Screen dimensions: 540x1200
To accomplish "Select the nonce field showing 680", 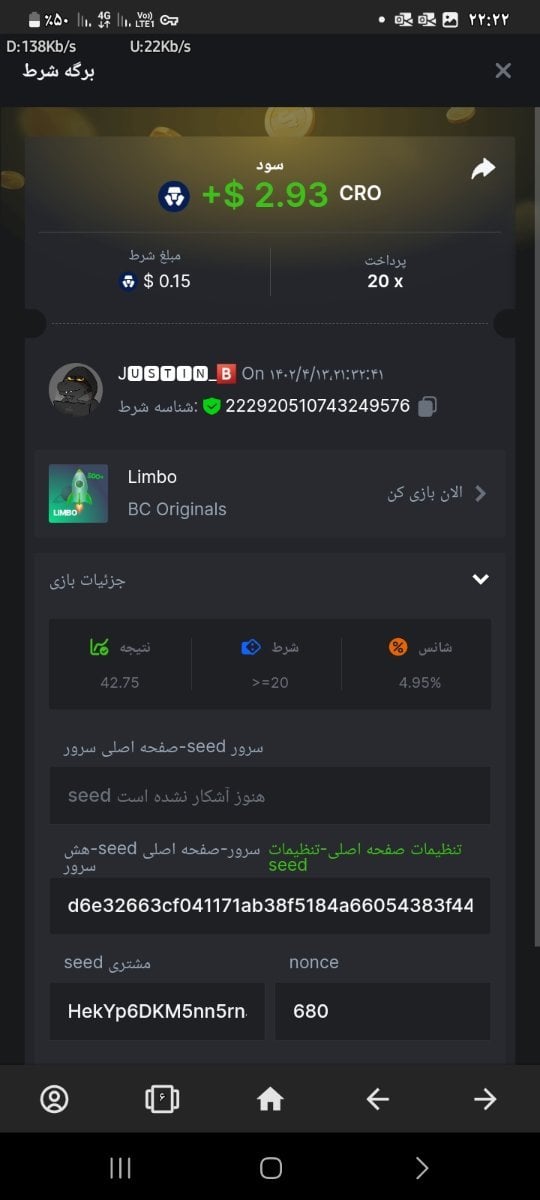I will (383, 1011).
